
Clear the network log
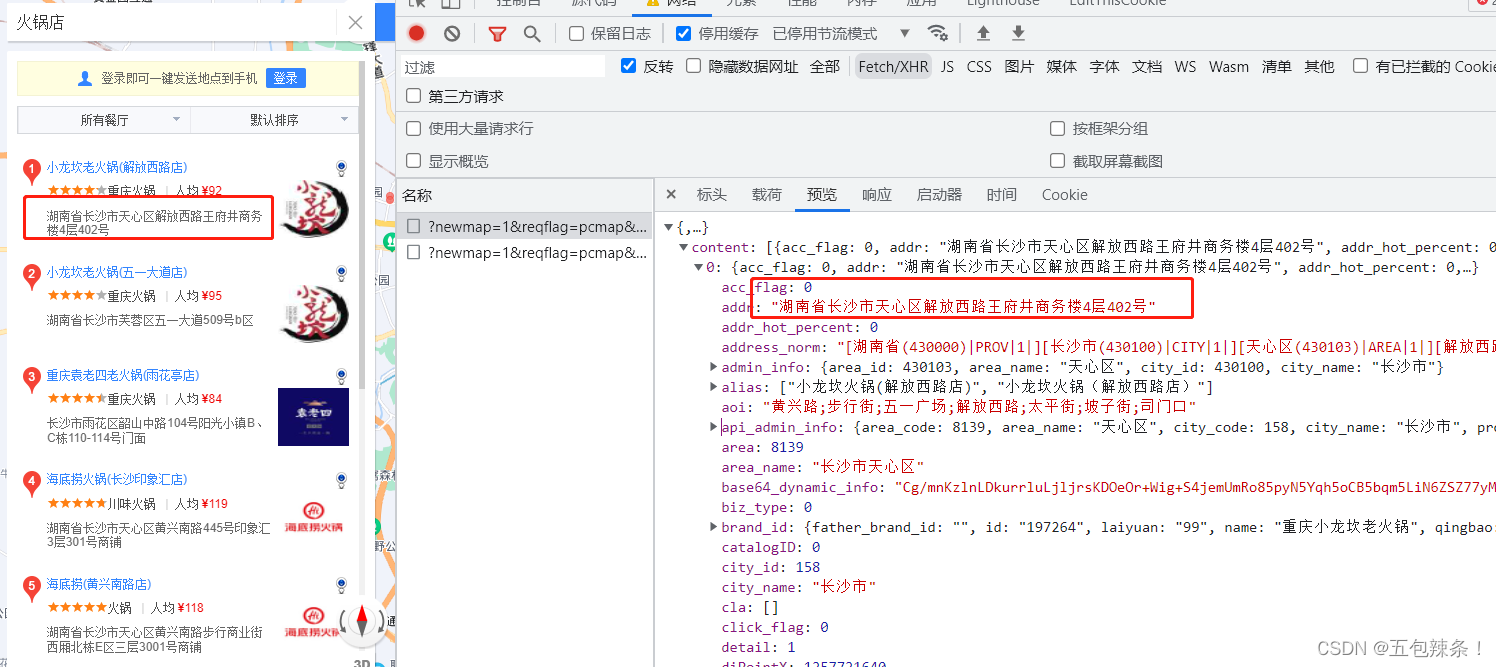pos(452,33)
